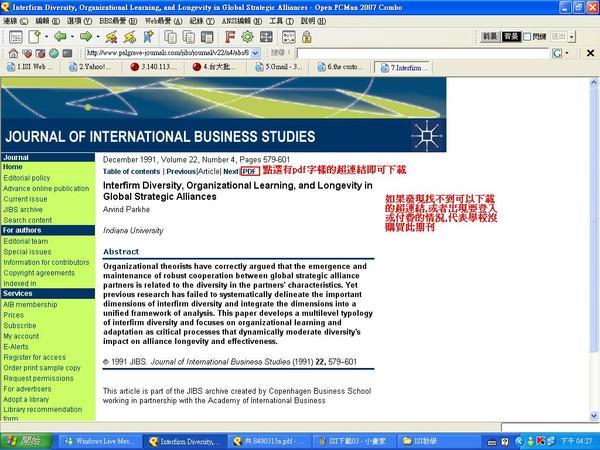Click the PDF download link
The image size is (600, 450).
tap(250, 171)
